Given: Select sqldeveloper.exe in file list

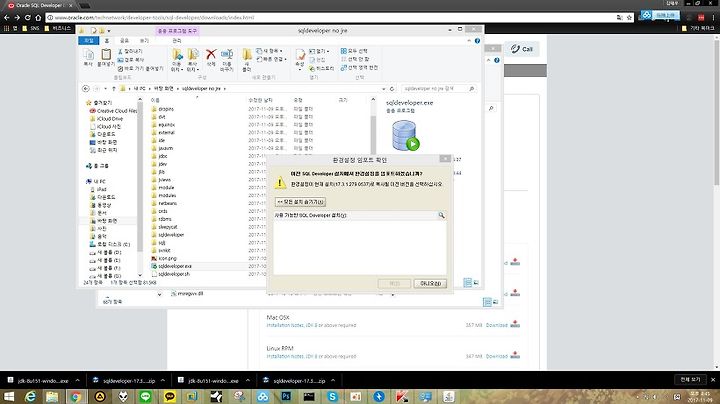Looking at the screenshot, I should [174, 266].
